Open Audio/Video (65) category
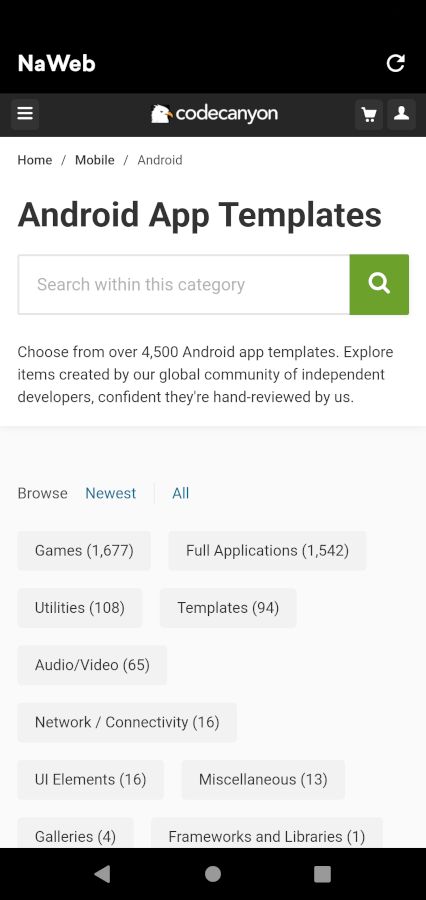 (x=92, y=665)
